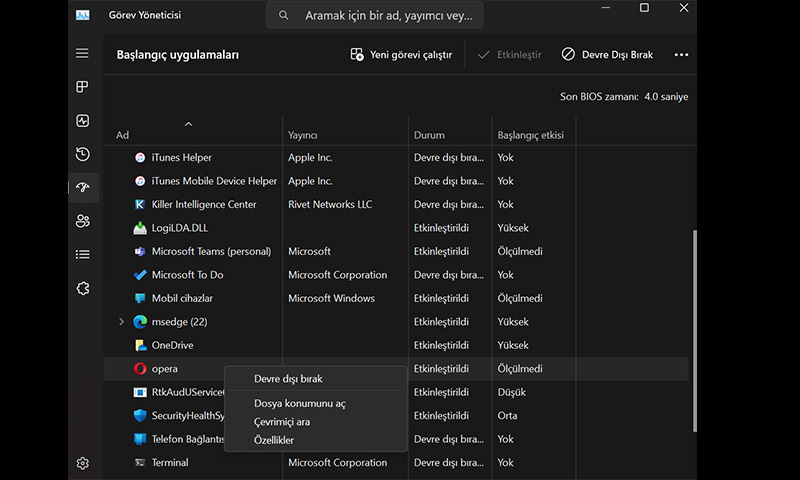Click the Microsoft Teams (personal) icon
Viewport: 800px width, 480px height.
coord(140,251)
